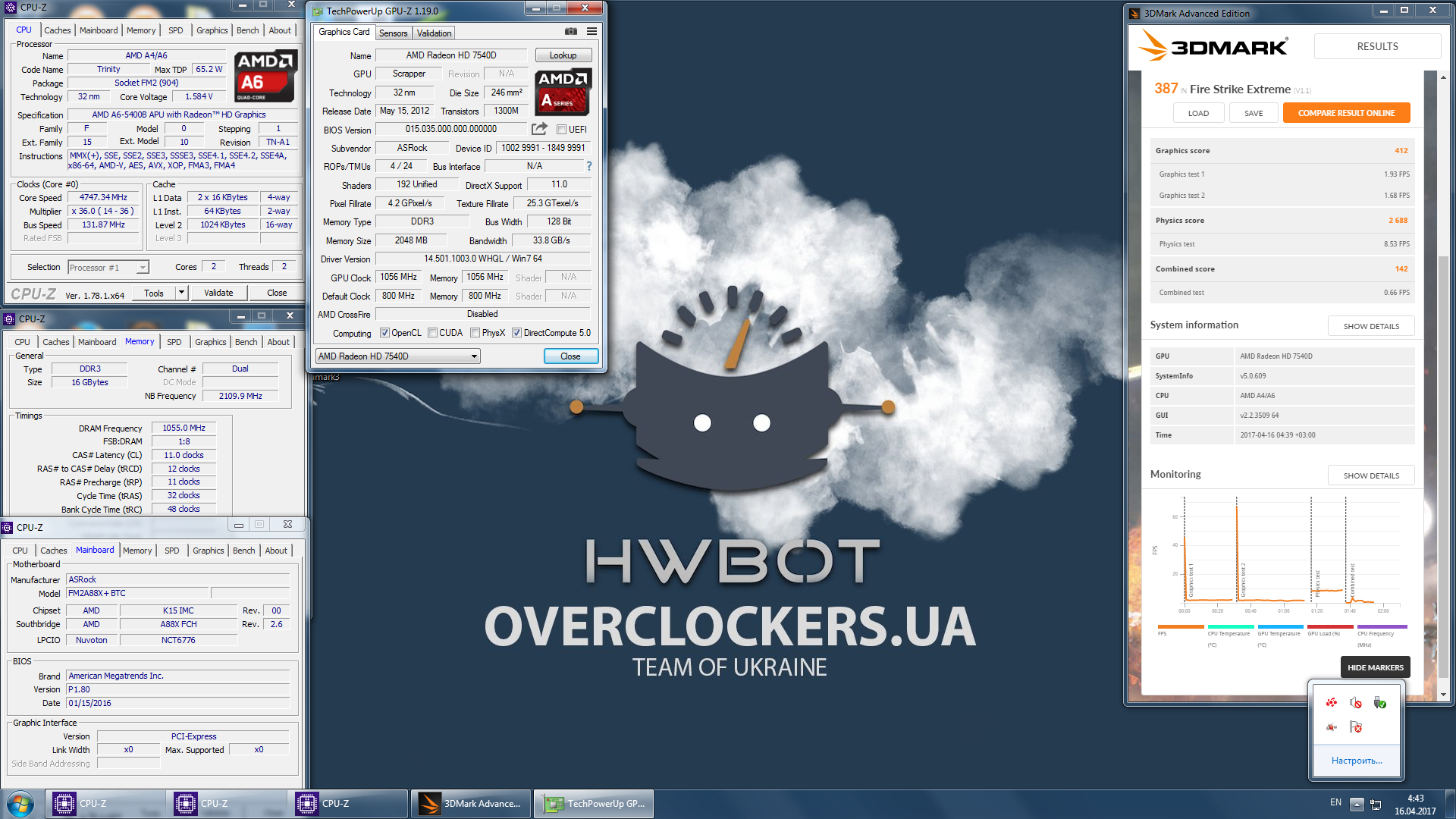Open the Processor #1 selection dropdown
1456x819 pixels.
pos(108,268)
